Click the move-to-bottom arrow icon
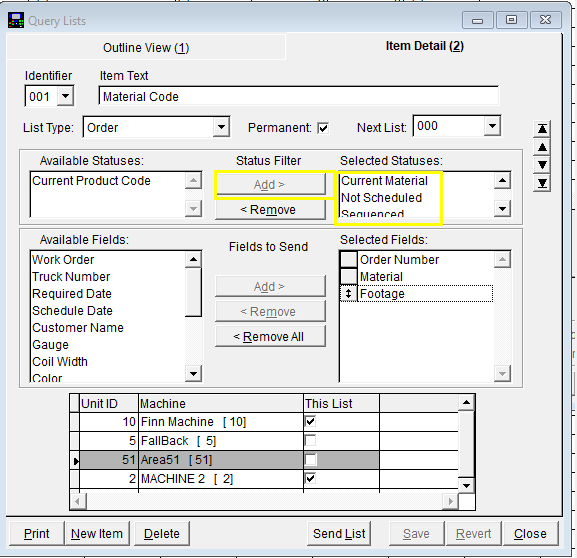 [x=542, y=183]
